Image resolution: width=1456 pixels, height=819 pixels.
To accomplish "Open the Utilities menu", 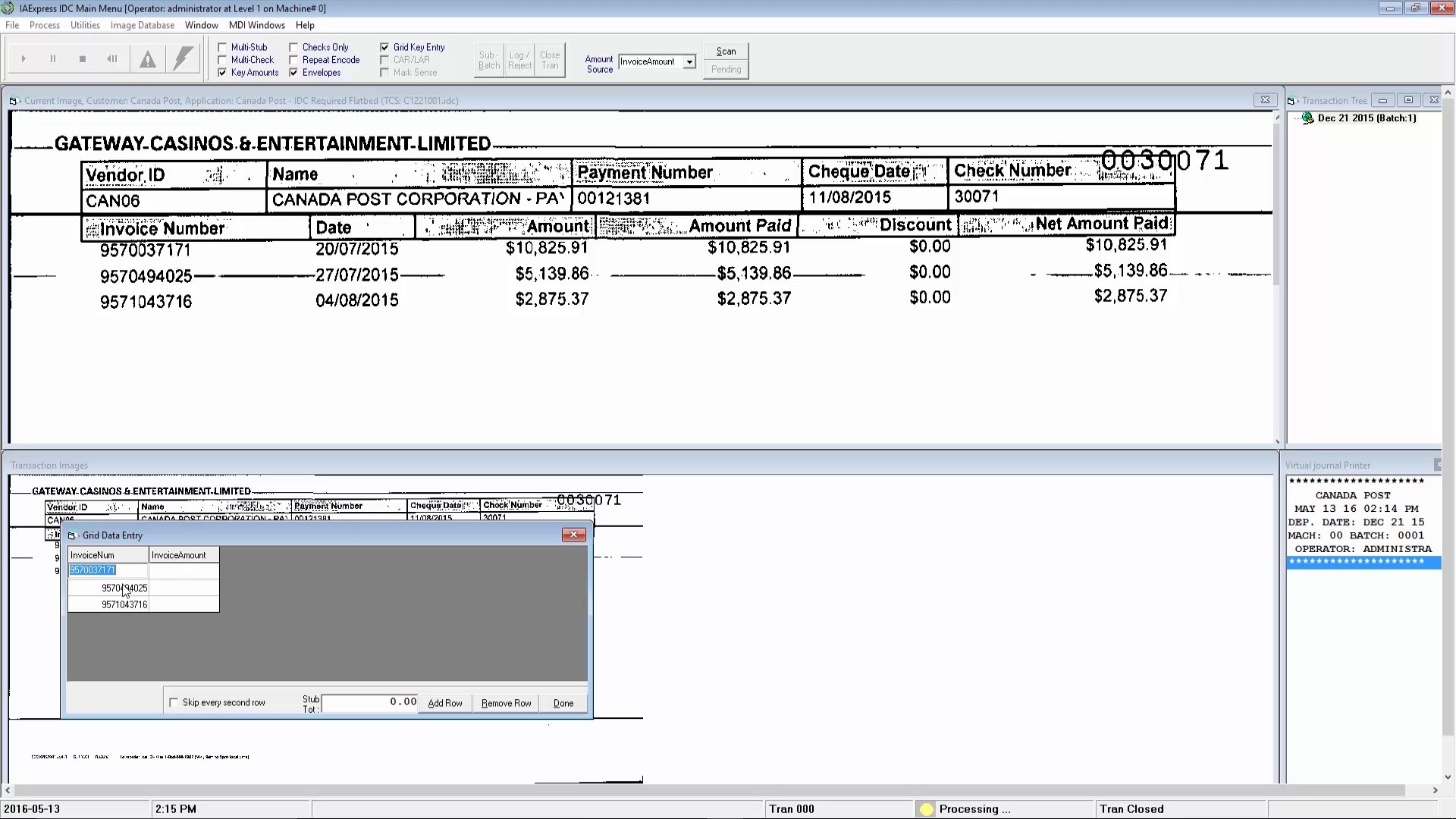I will [85, 25].
